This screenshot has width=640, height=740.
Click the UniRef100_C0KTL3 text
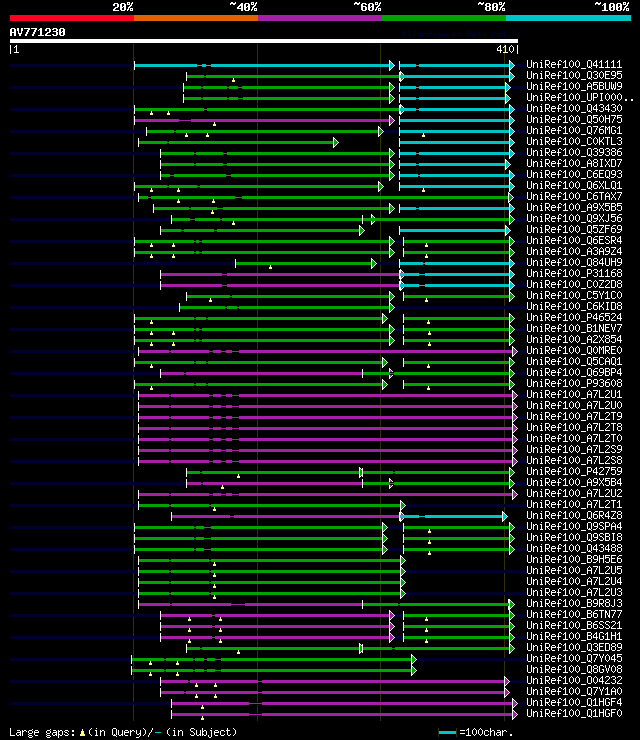click(574, 141)
